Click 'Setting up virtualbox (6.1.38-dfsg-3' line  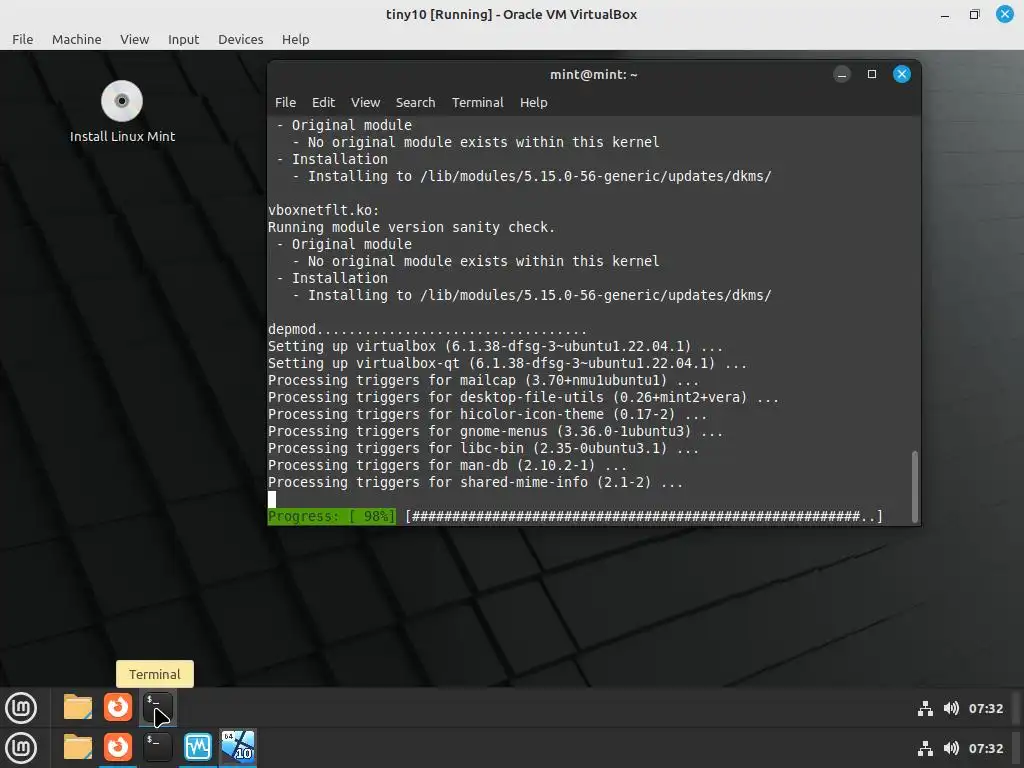coord(496,346)
